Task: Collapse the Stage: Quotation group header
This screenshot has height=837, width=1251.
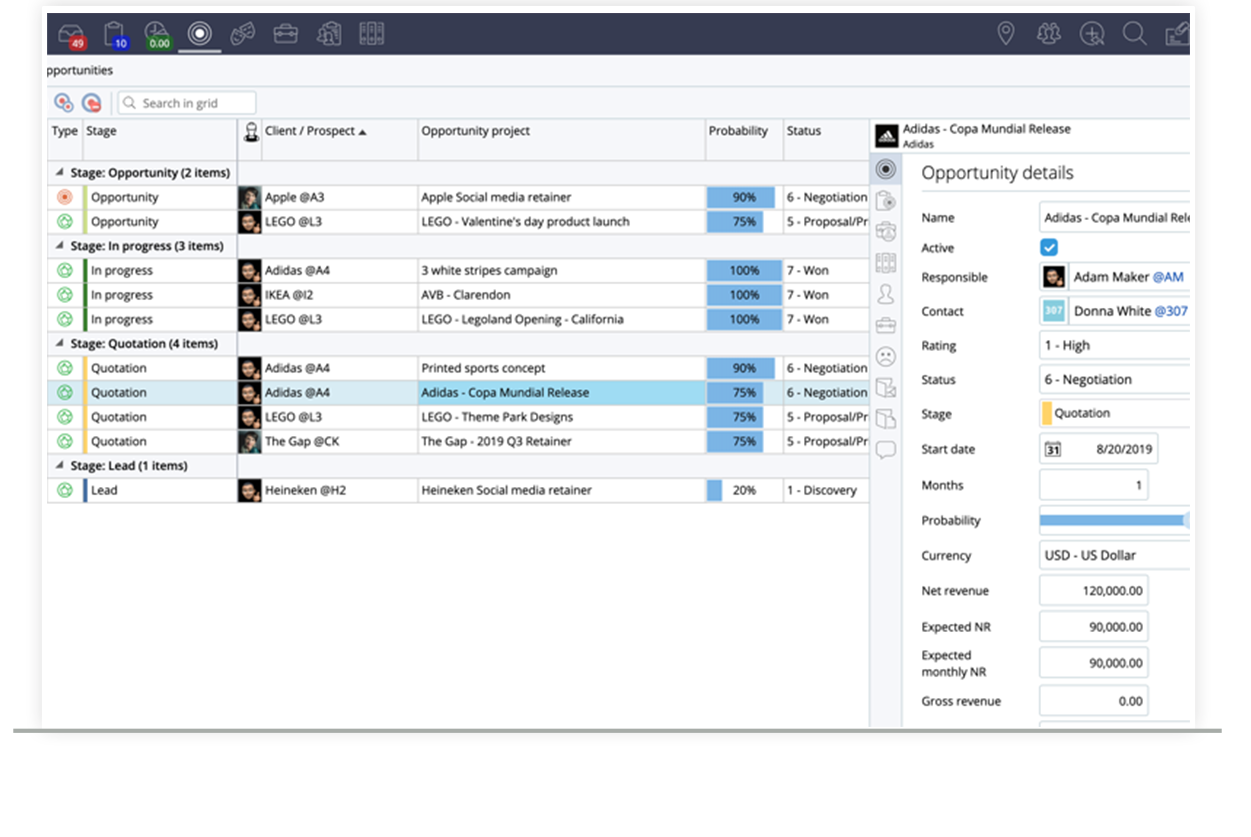Action: coord(59,343)
